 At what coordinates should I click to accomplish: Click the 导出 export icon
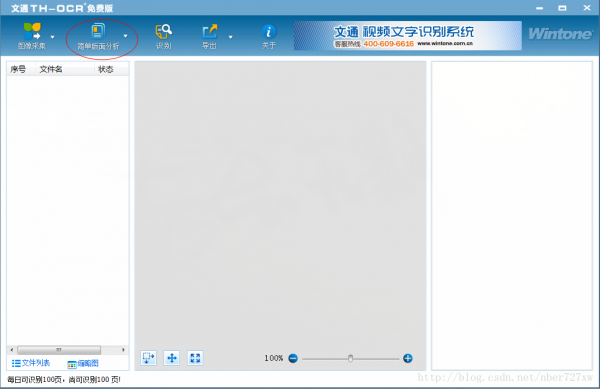click(x=210, y=31)
